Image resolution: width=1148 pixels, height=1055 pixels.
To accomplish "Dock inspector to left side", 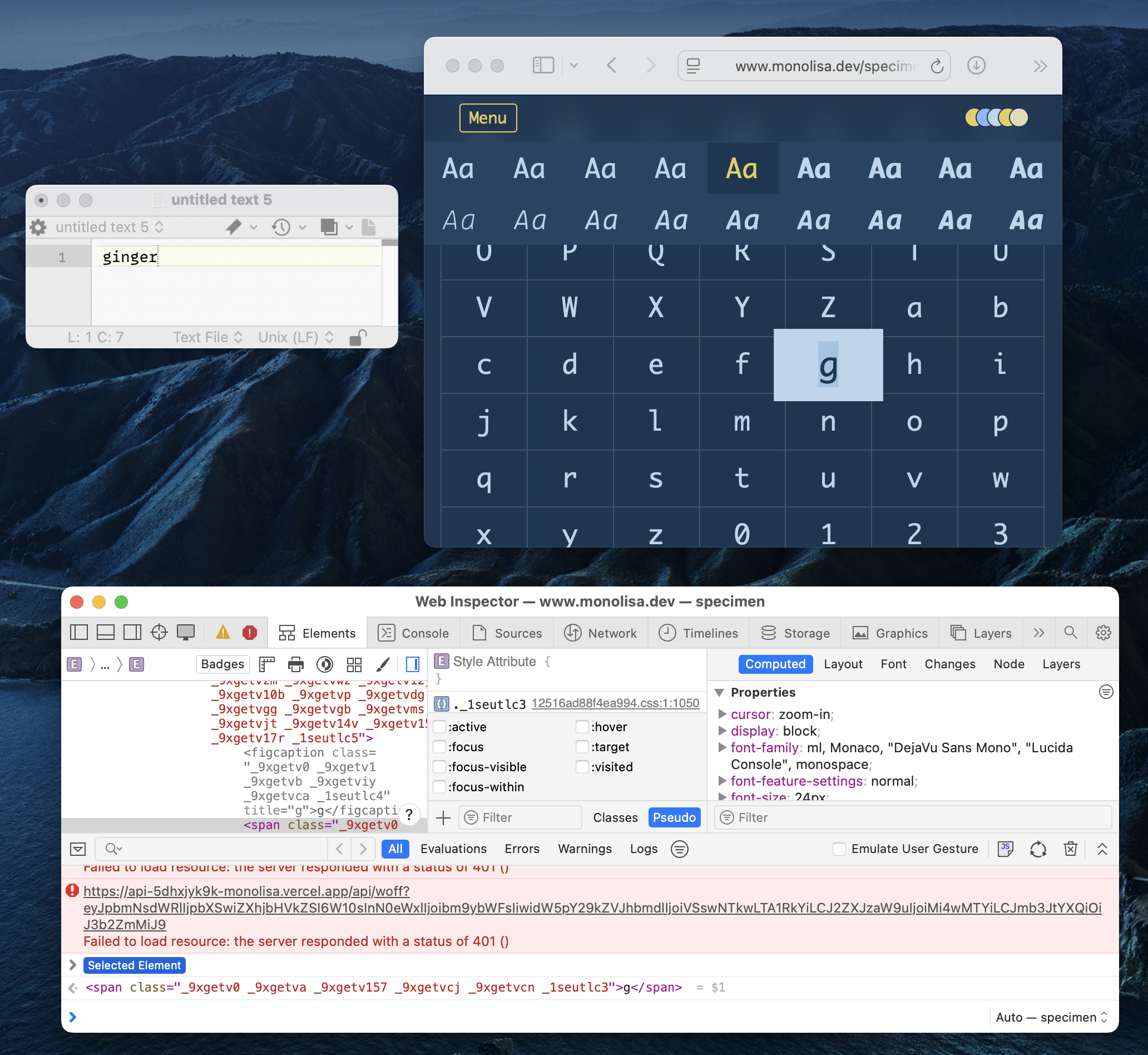I will [79, 633].
